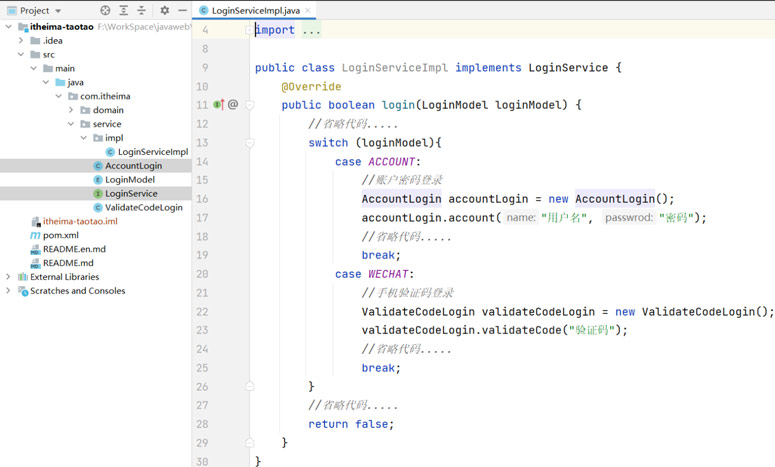This screenshot has width=775, height=467.
Task: Expand the domain package
Action: 71,110
